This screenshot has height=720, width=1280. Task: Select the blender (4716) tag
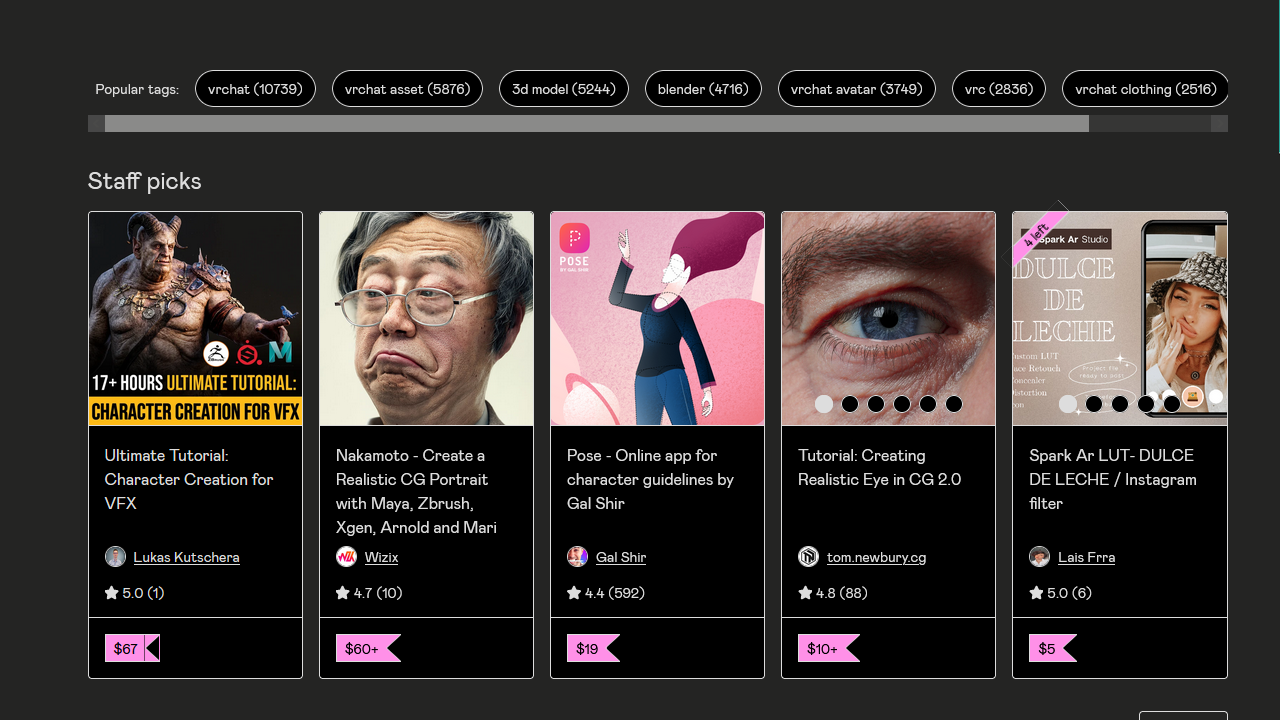[703, 89]
